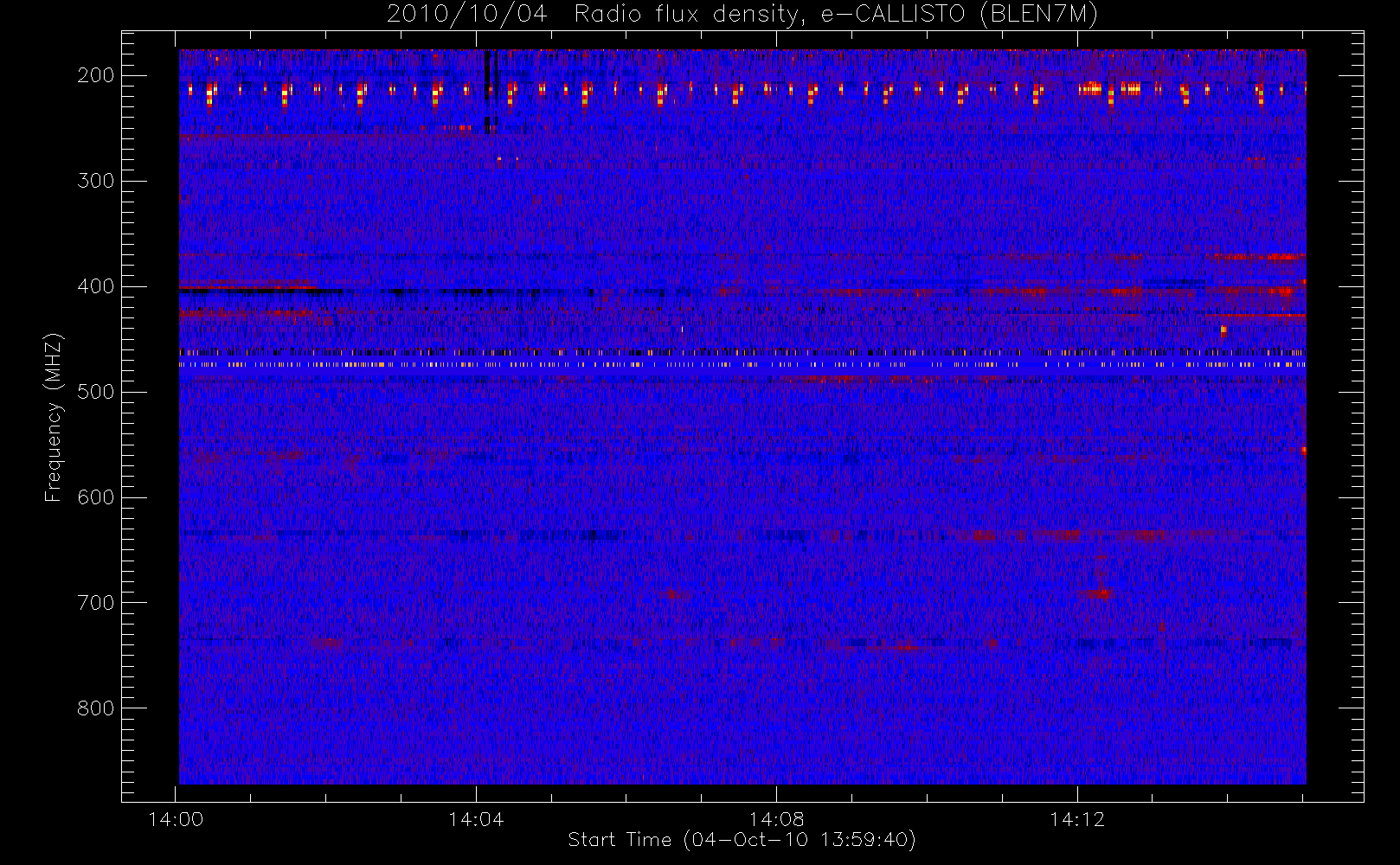Select the 200 frequency tick label
1400x865 pixels.
(x=96, y=75)
